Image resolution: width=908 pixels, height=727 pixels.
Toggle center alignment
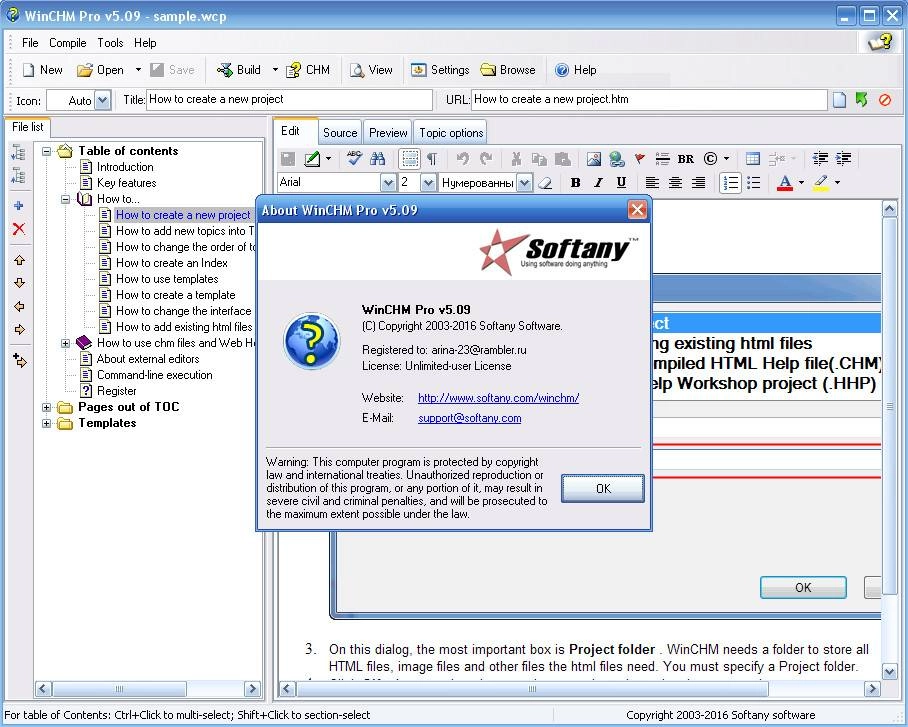tap(675, 183)
